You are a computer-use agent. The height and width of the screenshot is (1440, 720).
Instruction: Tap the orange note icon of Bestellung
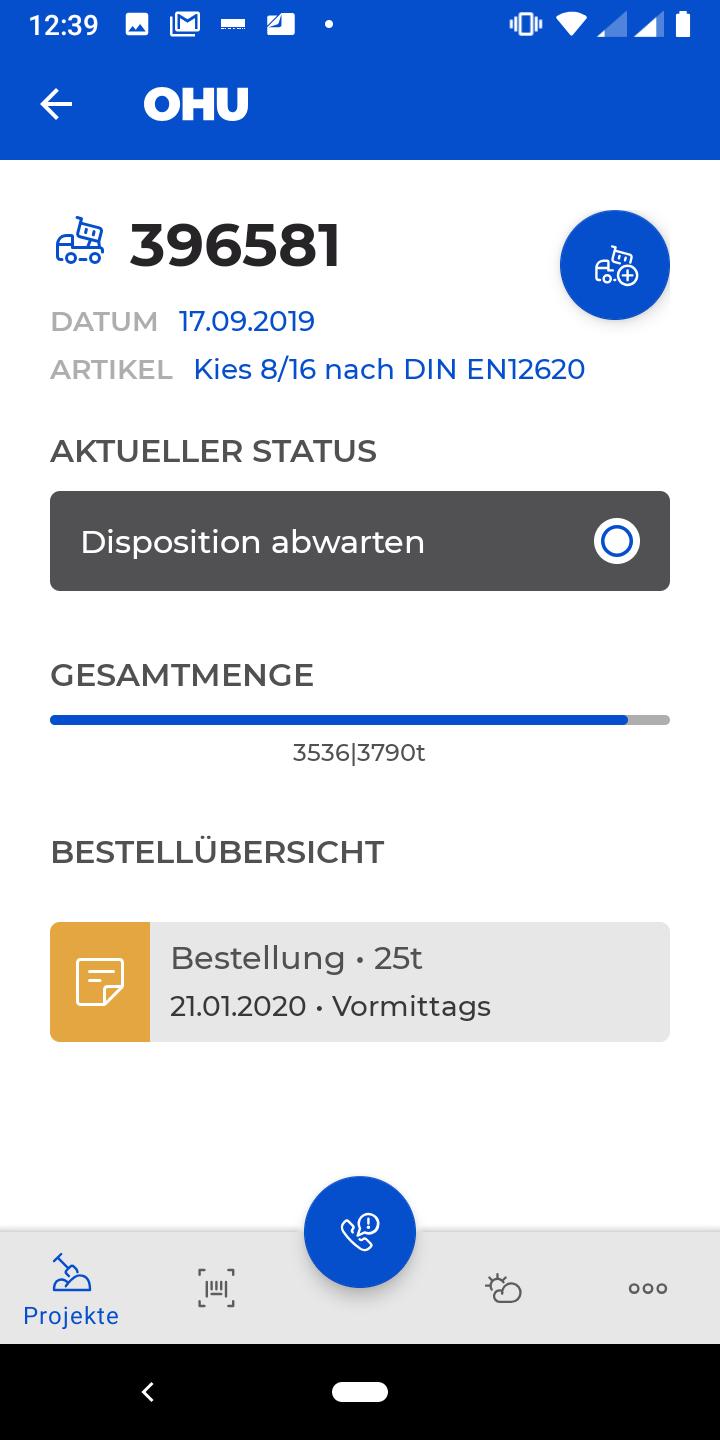[x=100, y=982]
